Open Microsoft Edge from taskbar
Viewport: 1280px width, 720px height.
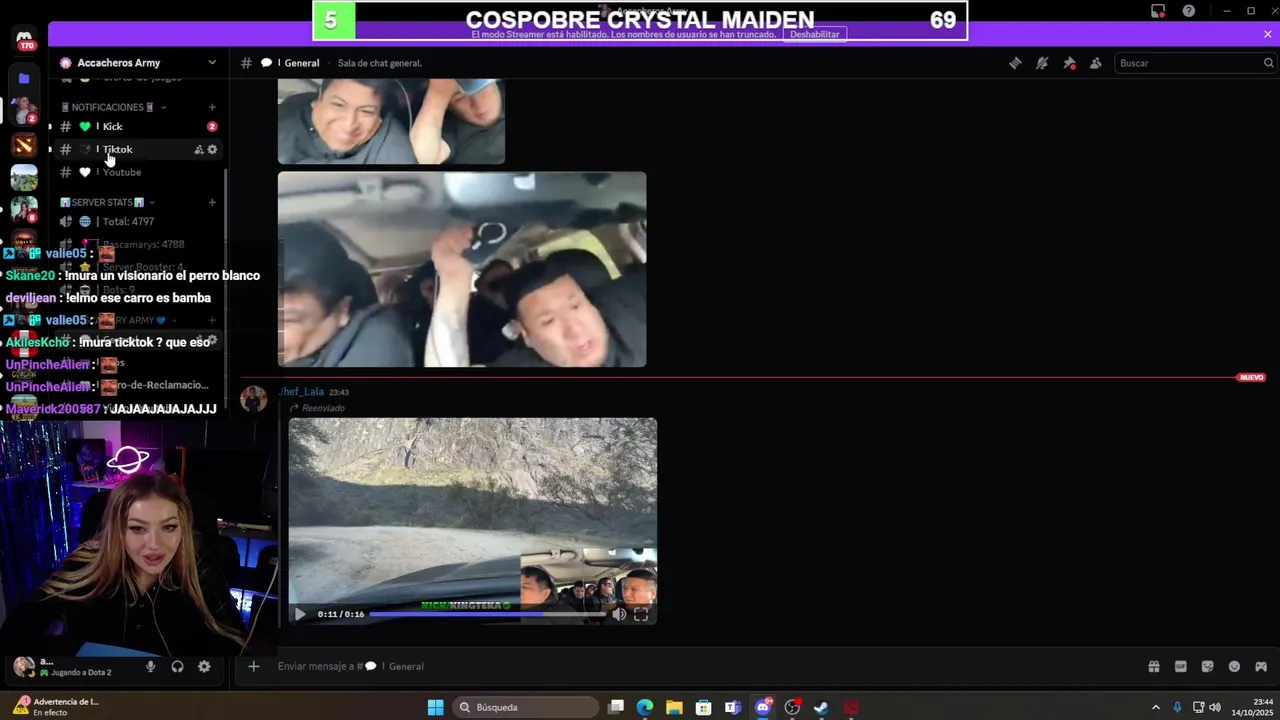pos(645,707)
